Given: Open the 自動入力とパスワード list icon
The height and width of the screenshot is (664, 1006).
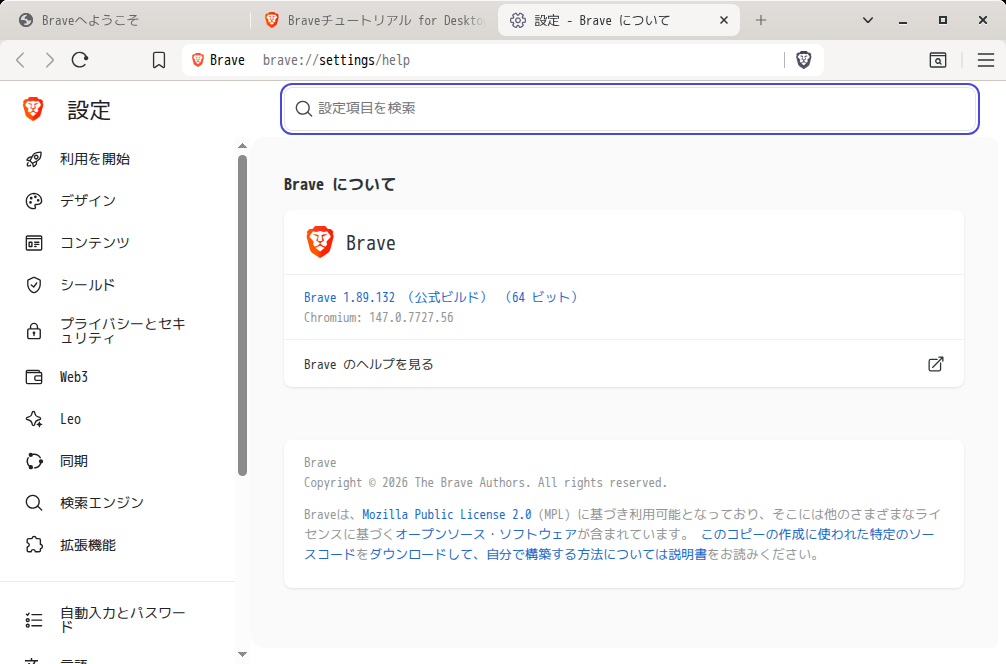Looking at the screenshot, I should click(x=34, y=620).
